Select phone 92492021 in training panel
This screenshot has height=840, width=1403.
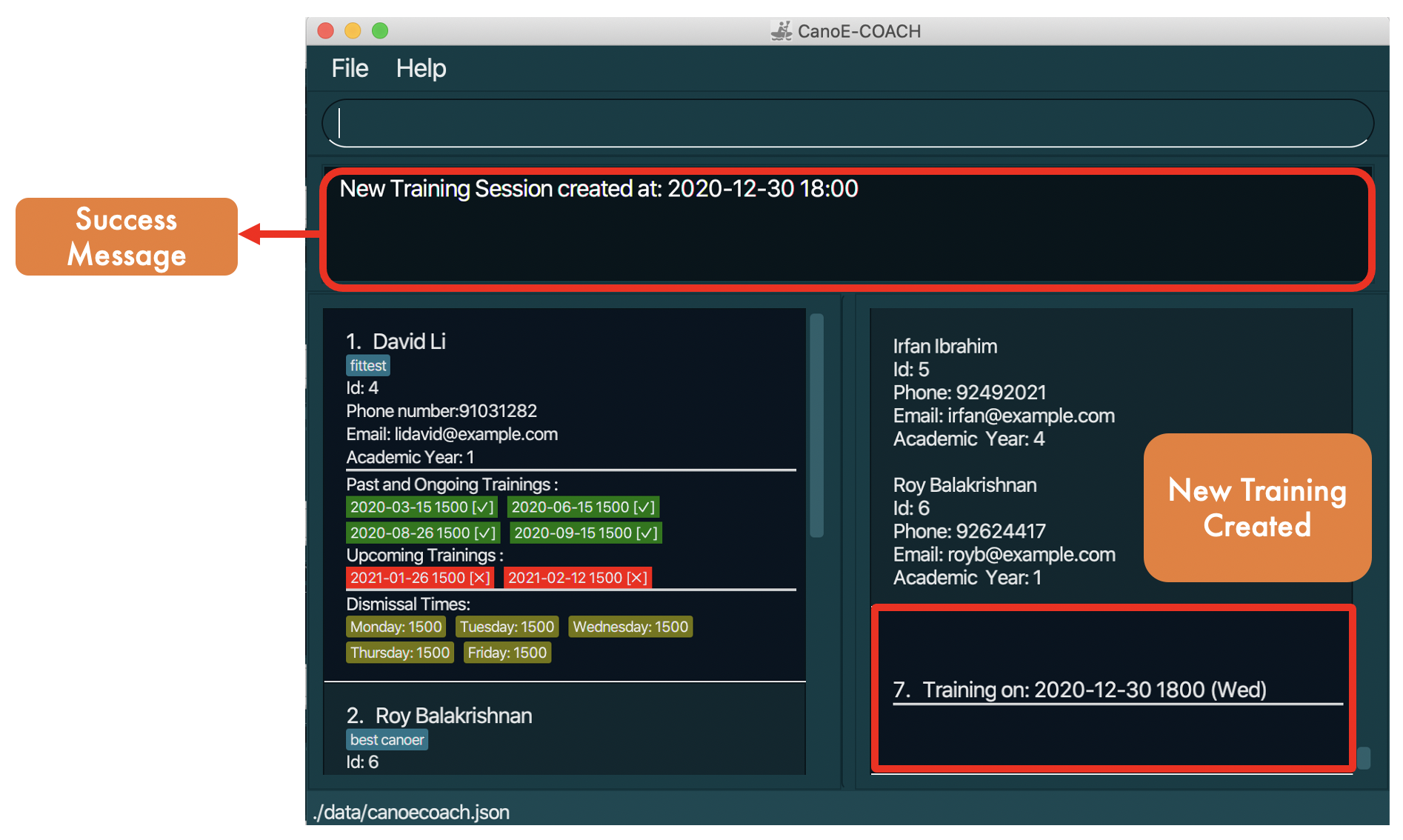1002,393
